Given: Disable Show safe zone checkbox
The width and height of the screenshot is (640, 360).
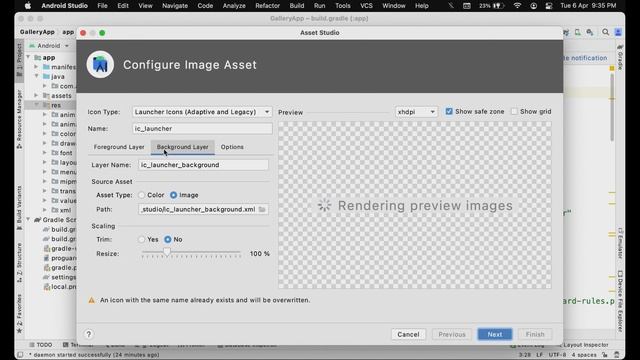Looking at the screenshot, I should [449, 111].
